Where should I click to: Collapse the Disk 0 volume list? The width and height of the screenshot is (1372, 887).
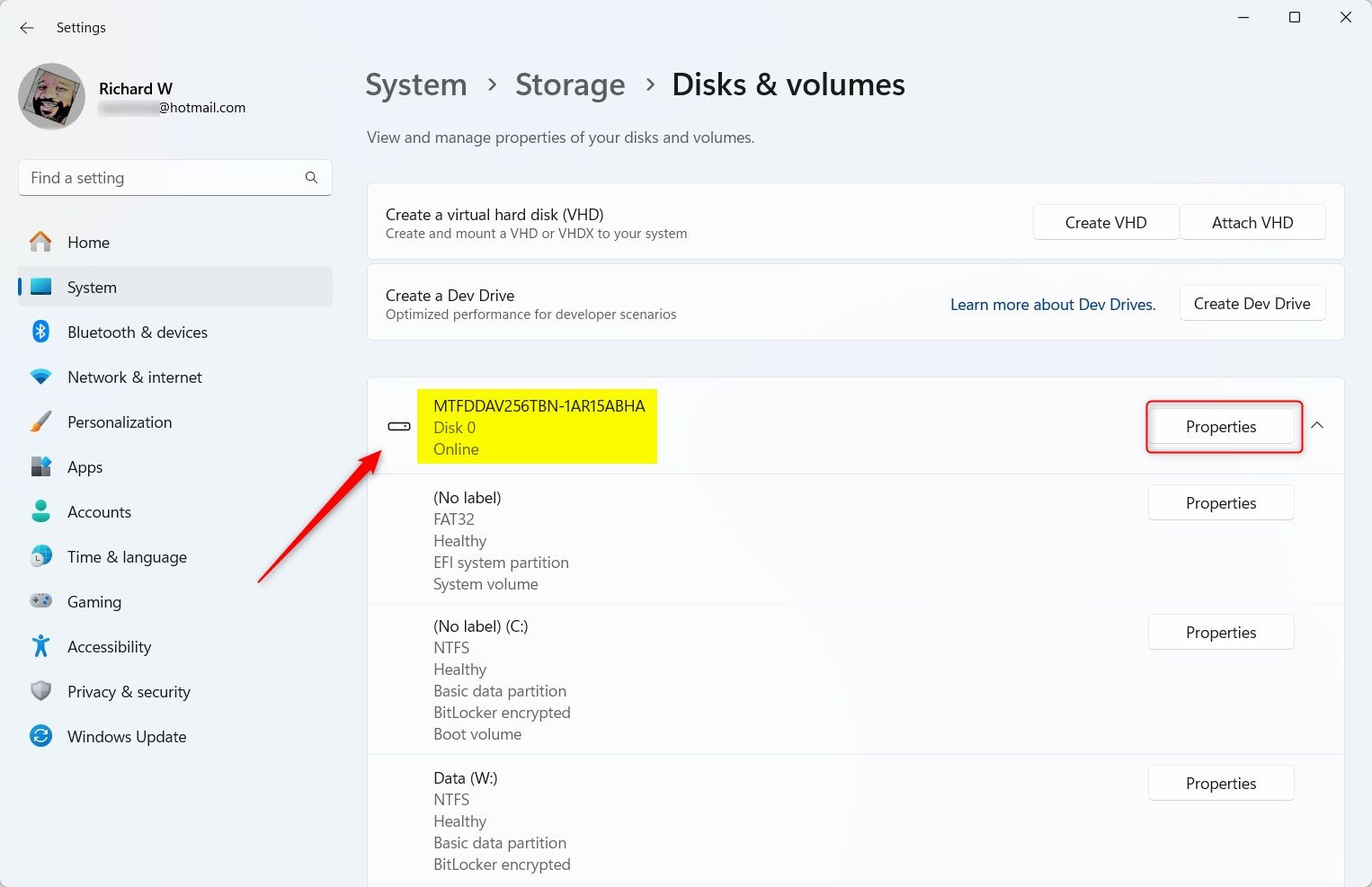click(1317, 425)
